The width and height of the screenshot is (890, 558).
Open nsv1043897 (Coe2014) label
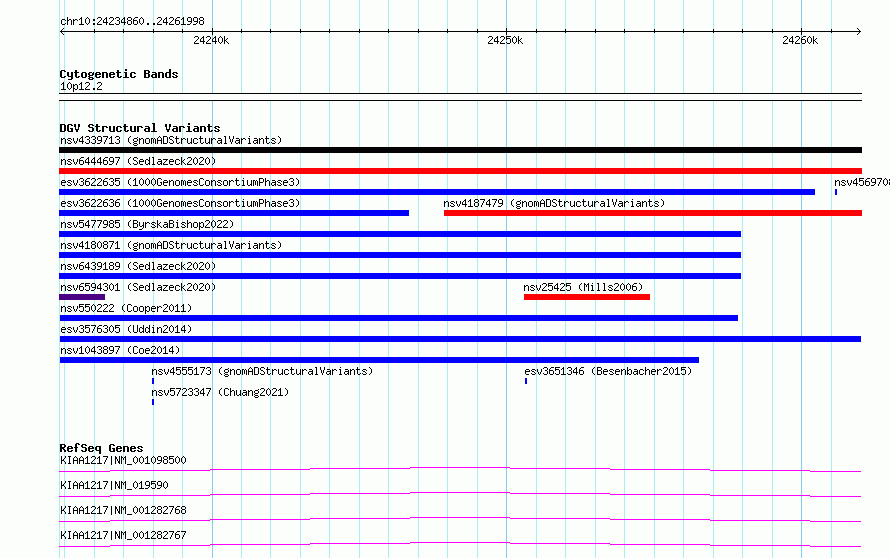120,350
